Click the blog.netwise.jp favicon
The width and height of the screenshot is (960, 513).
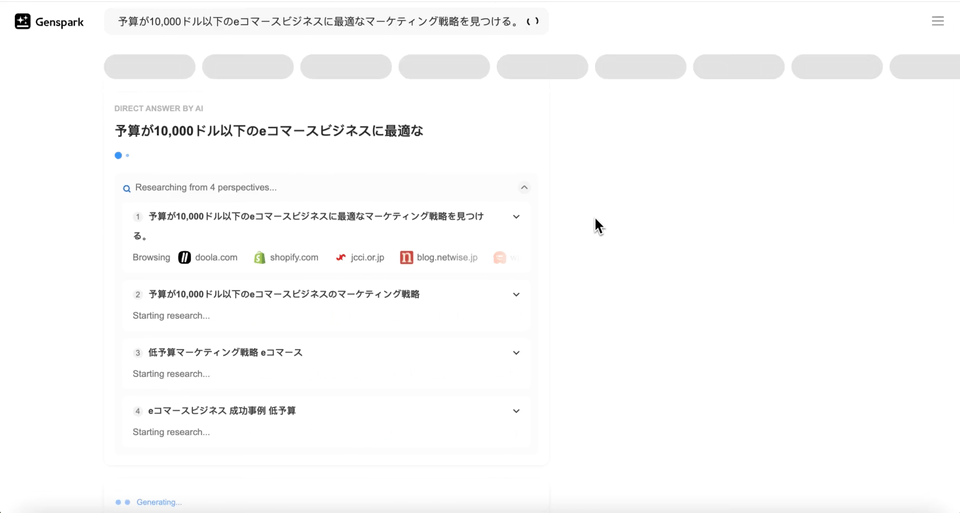pos(407,258)
